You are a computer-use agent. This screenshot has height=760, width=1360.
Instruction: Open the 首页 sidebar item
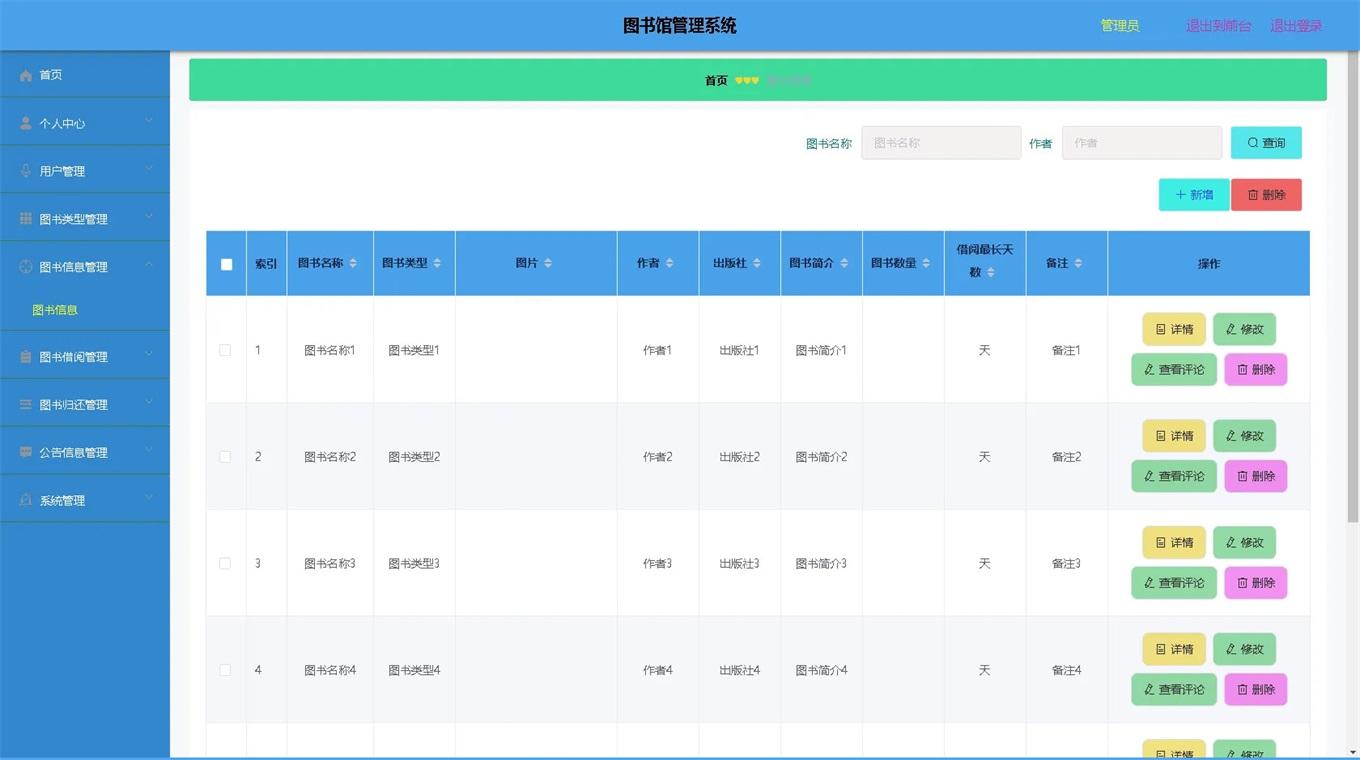(x=85, y=75)
